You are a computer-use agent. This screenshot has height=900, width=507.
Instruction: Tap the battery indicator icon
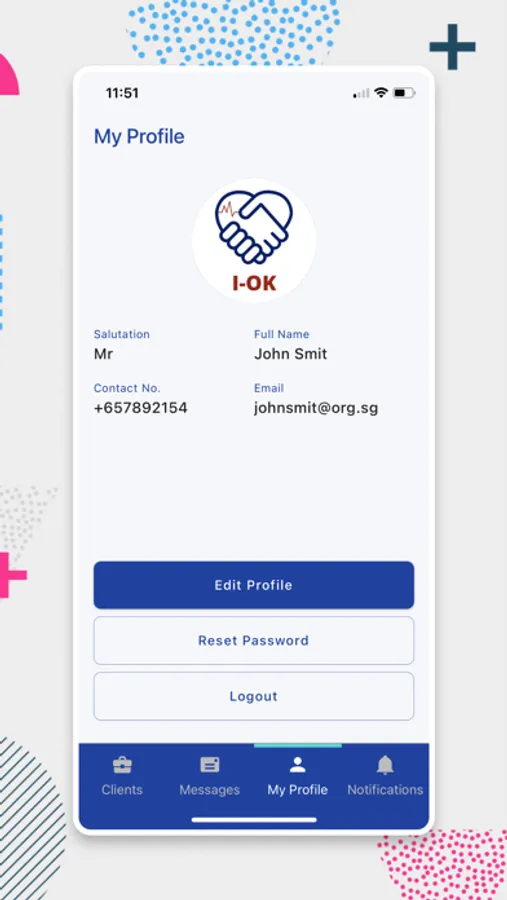pos(404,92)
